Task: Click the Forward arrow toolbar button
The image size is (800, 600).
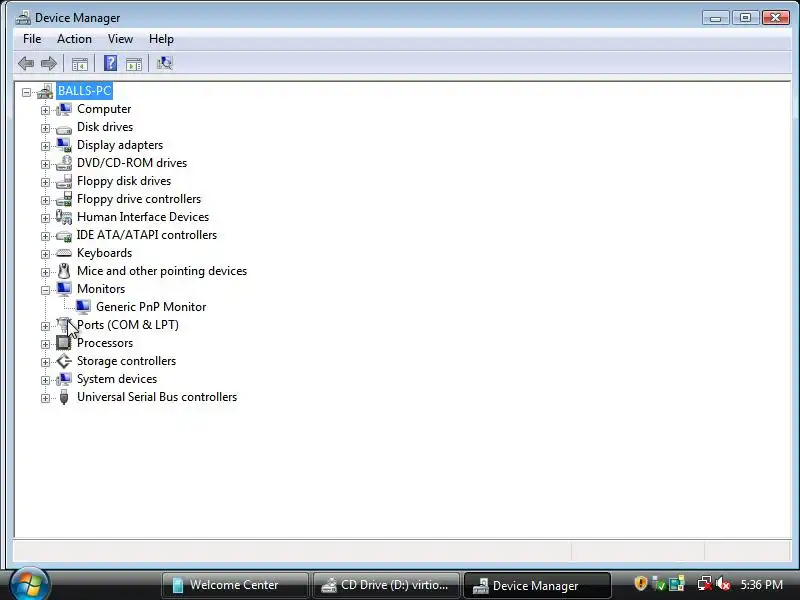Action: 48,63
